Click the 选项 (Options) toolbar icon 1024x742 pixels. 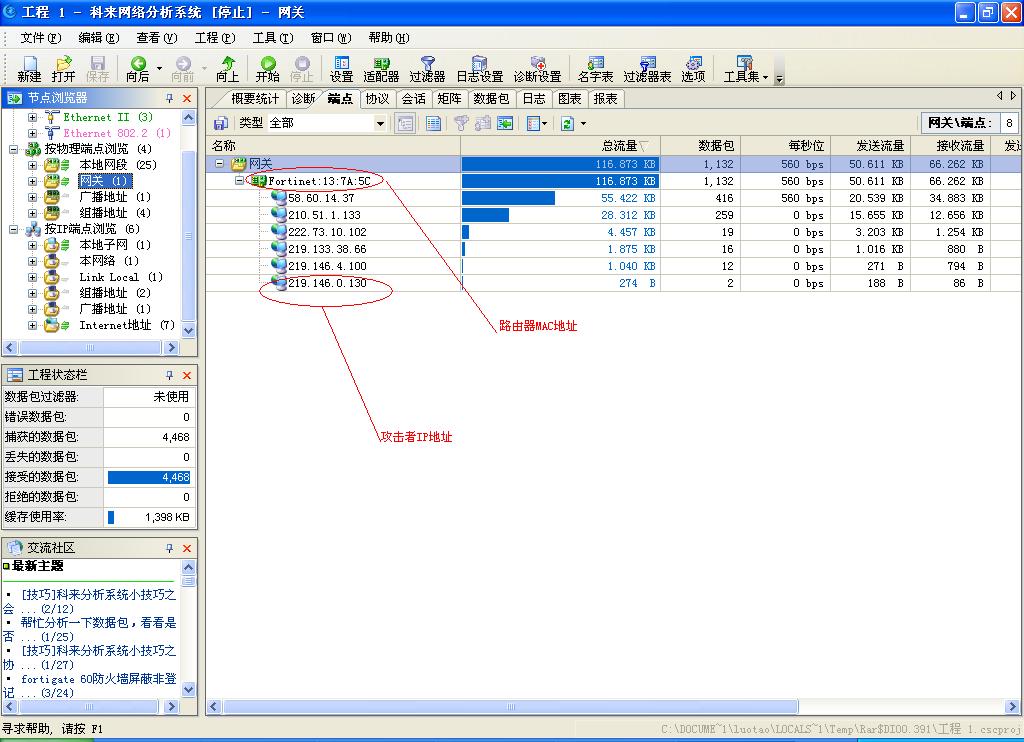[693, 68]
